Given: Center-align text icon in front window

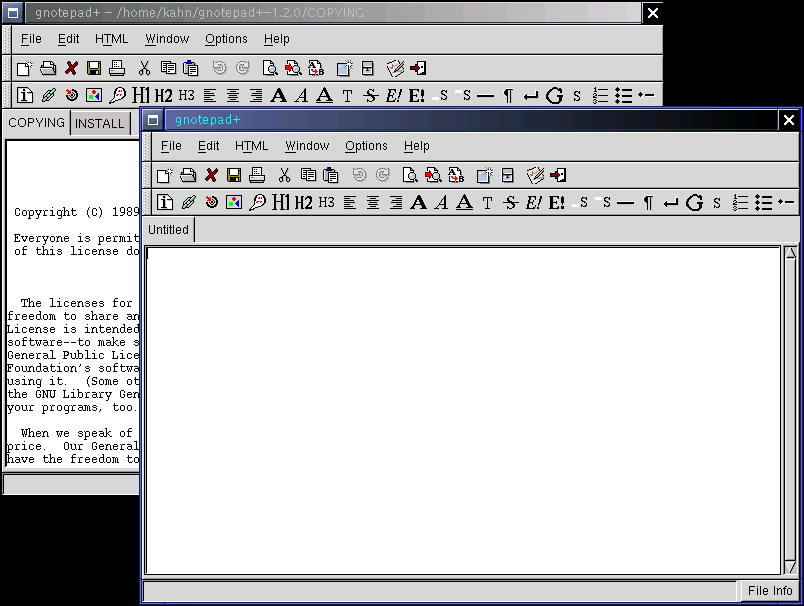Looking at the screenshot, I should [x=373, y=203].
